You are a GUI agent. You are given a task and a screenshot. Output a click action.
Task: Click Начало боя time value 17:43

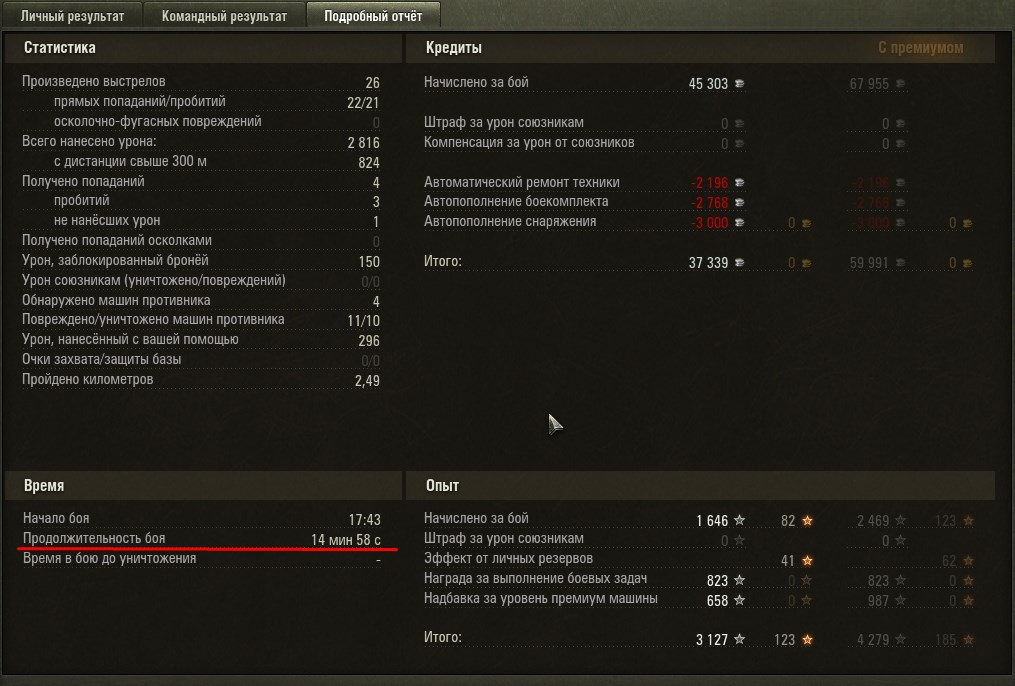364,520
